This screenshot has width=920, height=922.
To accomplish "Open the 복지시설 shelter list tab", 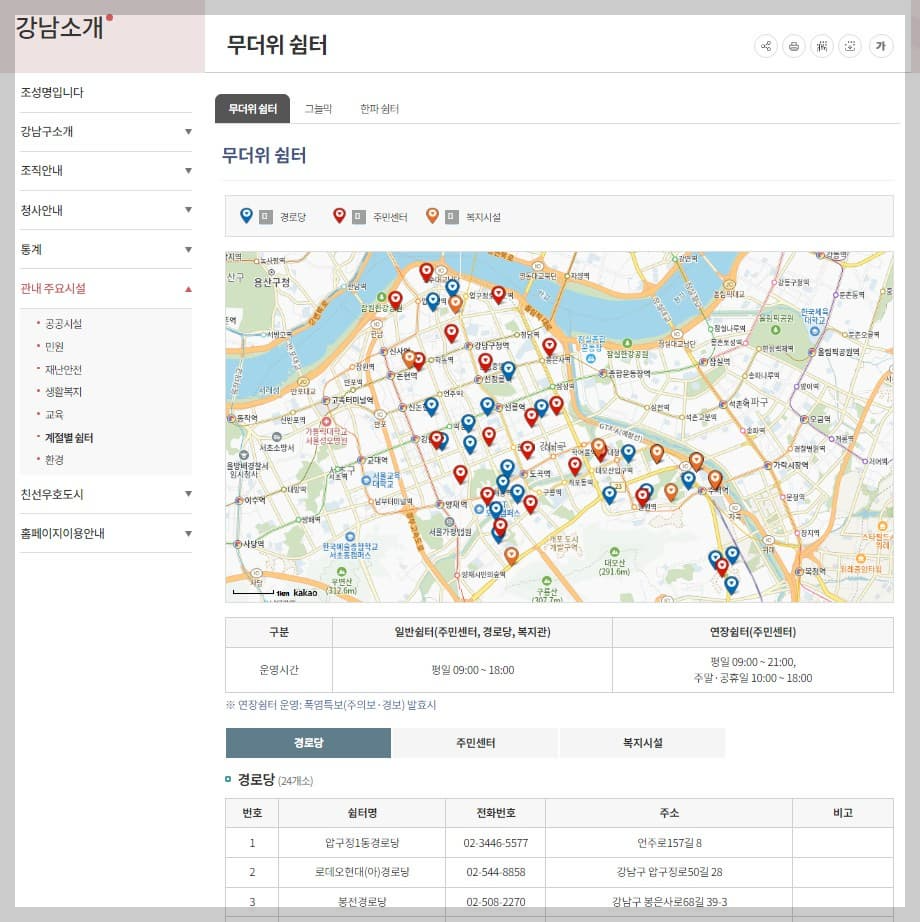I will (x=641, y=744).
